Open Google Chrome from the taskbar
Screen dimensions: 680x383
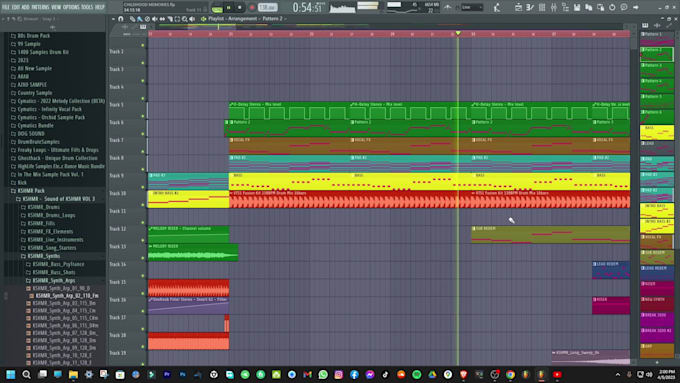point(510,375)
